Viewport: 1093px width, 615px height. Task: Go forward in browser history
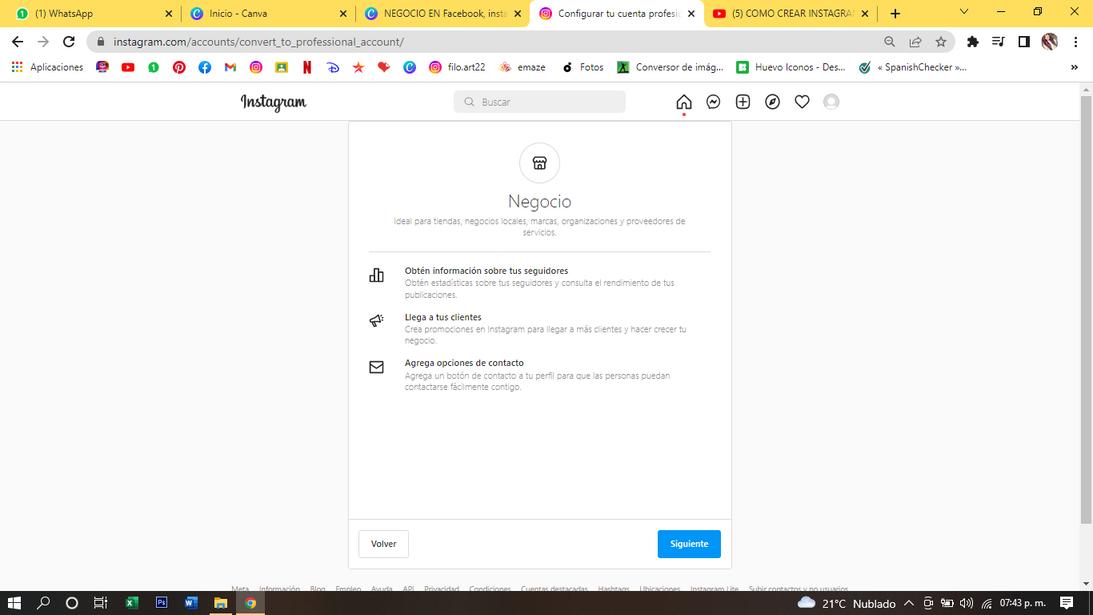(43, 42)
